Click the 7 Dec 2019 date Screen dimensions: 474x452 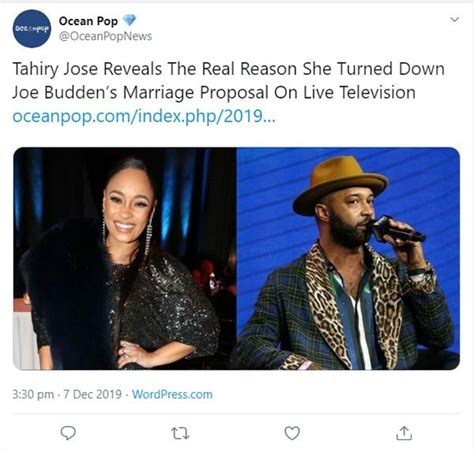pos(92,394)
